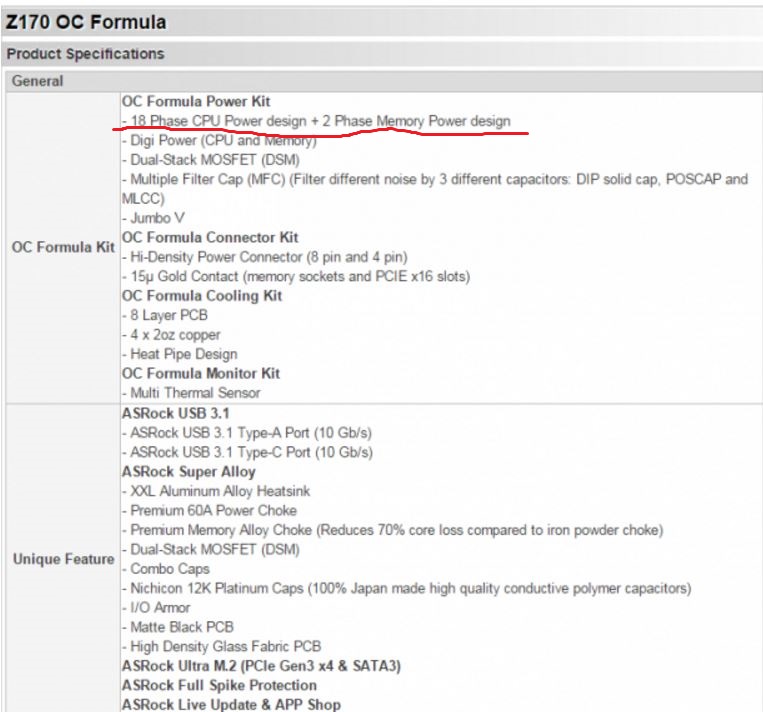Click the 'Multi Thermal Sensor' line
The height and width of the screenshot is (712, 763).
(x=191, y=393)
